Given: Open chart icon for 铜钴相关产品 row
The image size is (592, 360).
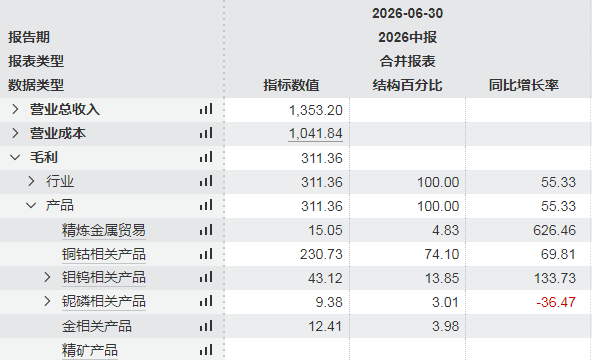Looking at the screenshot, I should tap(206, 254).
